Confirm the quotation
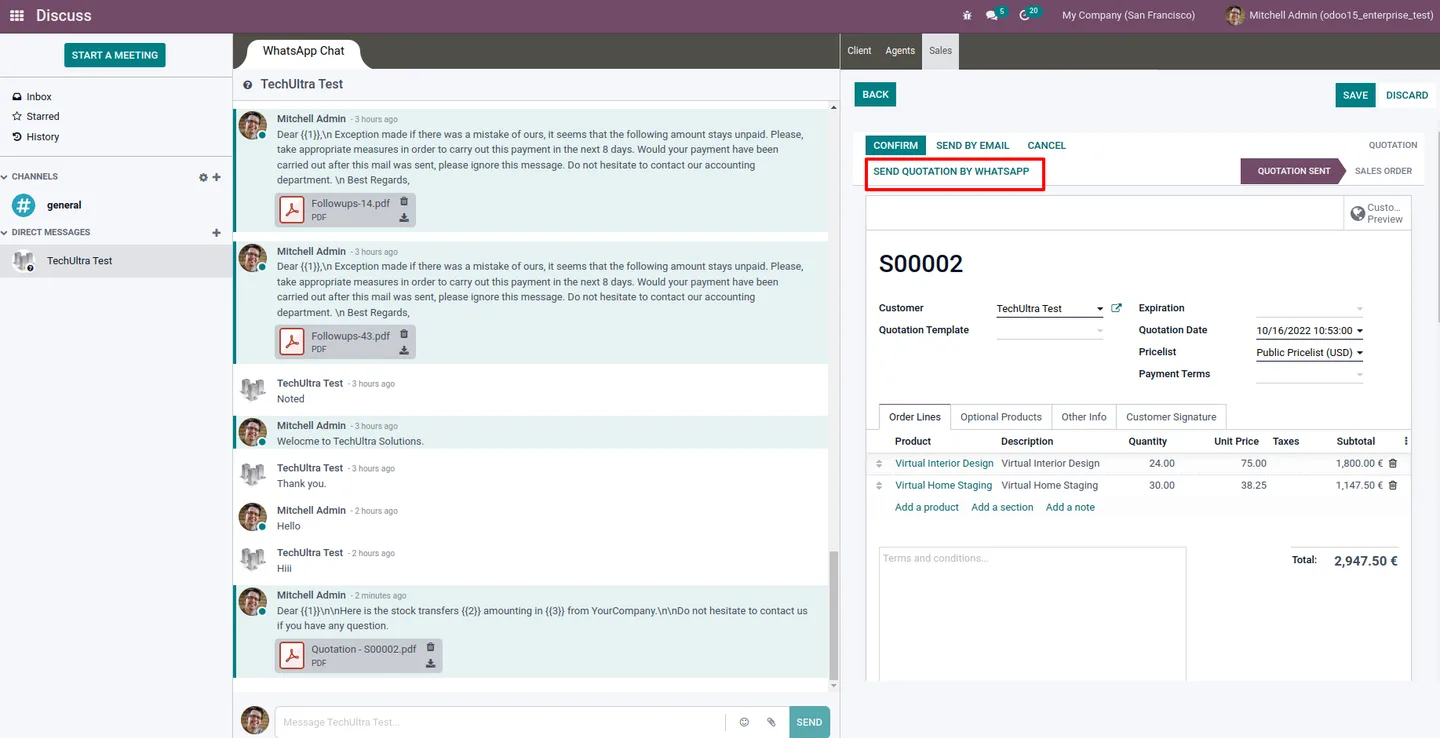 (x=895, y=145)
